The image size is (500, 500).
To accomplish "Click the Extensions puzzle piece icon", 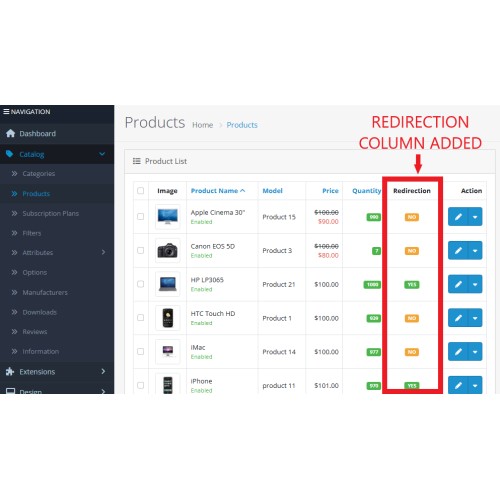I will (x=10, y=371).
